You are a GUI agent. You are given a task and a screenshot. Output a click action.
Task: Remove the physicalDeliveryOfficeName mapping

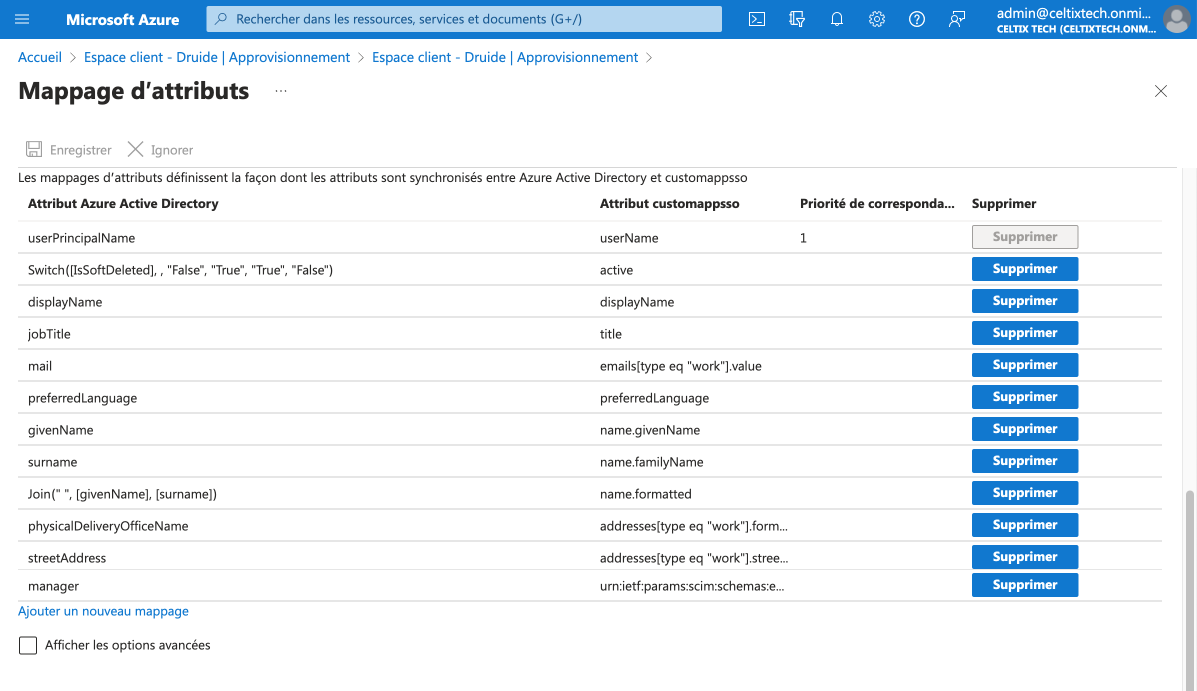click(x=1024, y=525)
